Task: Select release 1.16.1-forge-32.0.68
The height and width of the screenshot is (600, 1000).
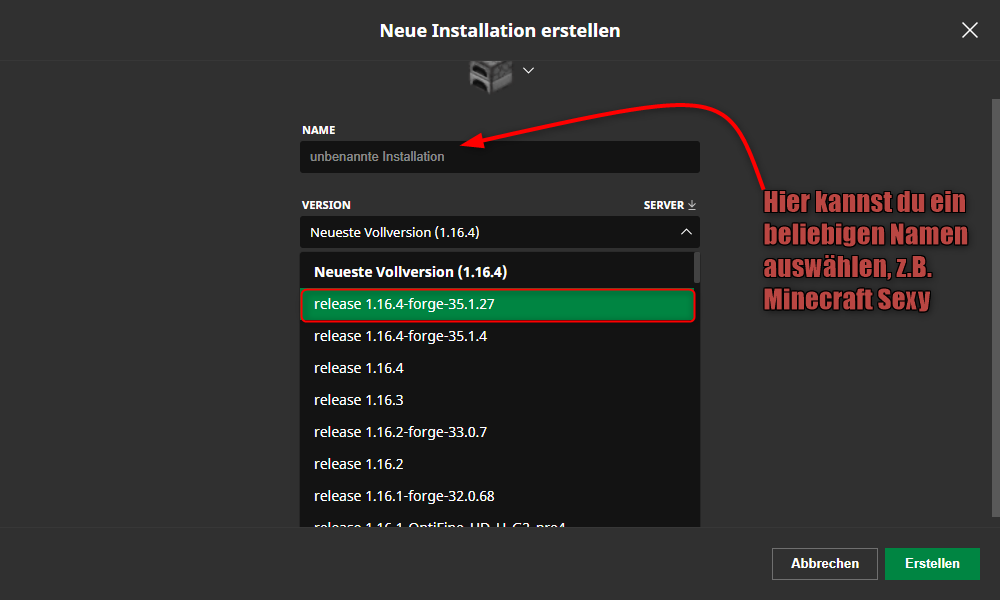Action: 496,495
